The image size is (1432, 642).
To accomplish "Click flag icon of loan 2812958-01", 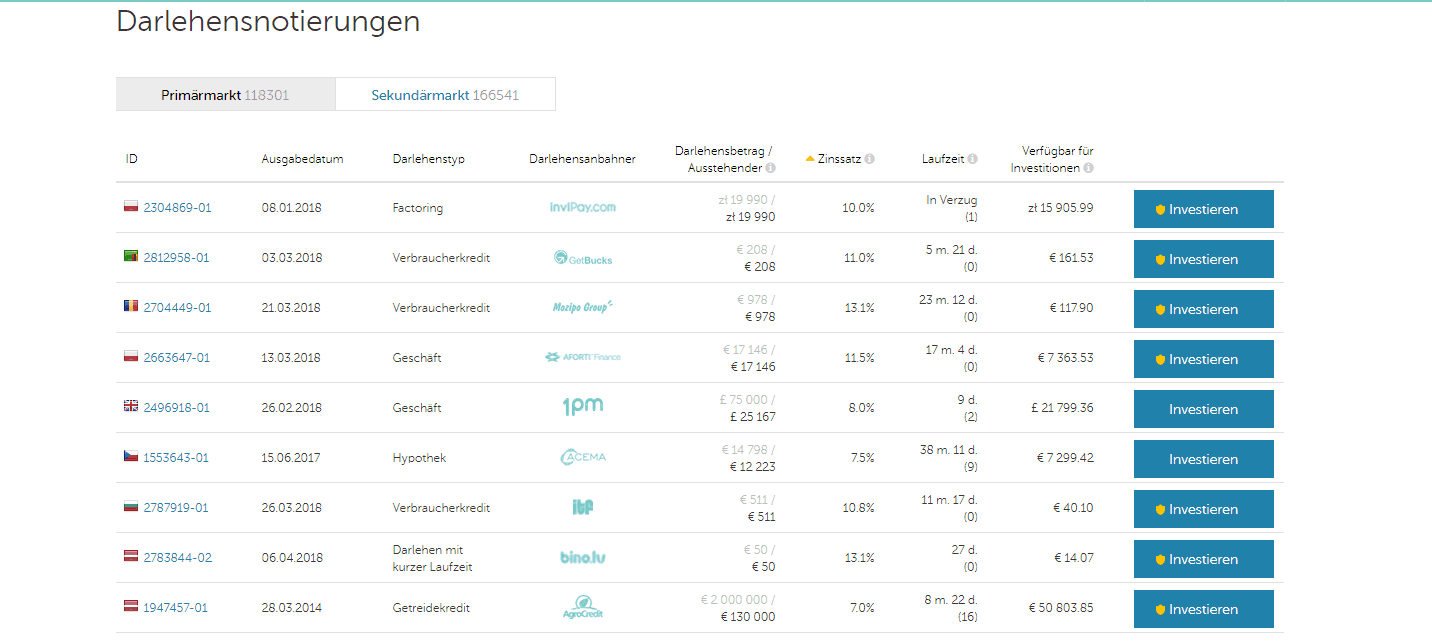I will click(x=130, y=257).
